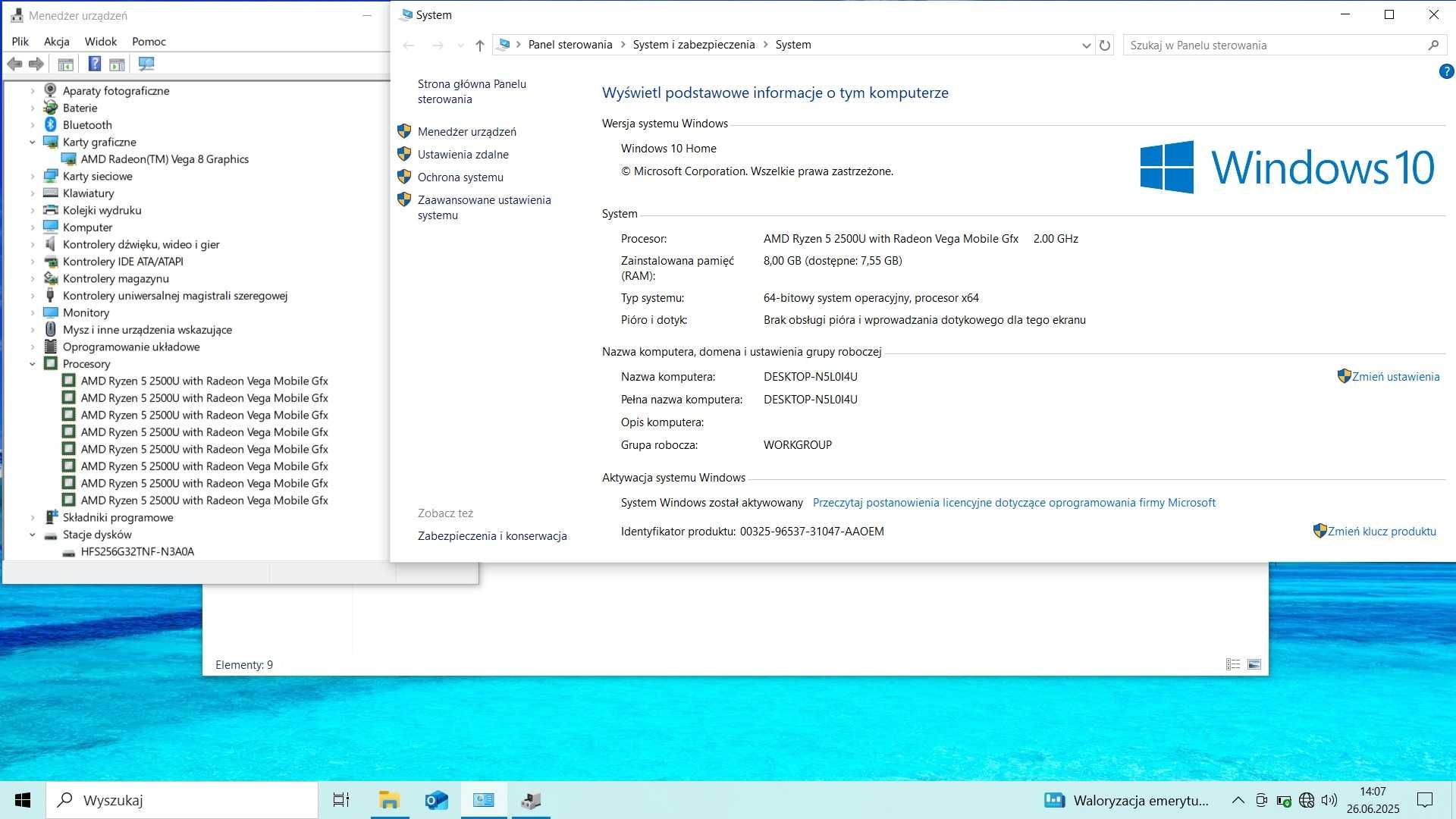Expand the Aparaty fotograficzne node
This screenshot has height=819, width=1456.
33,90
